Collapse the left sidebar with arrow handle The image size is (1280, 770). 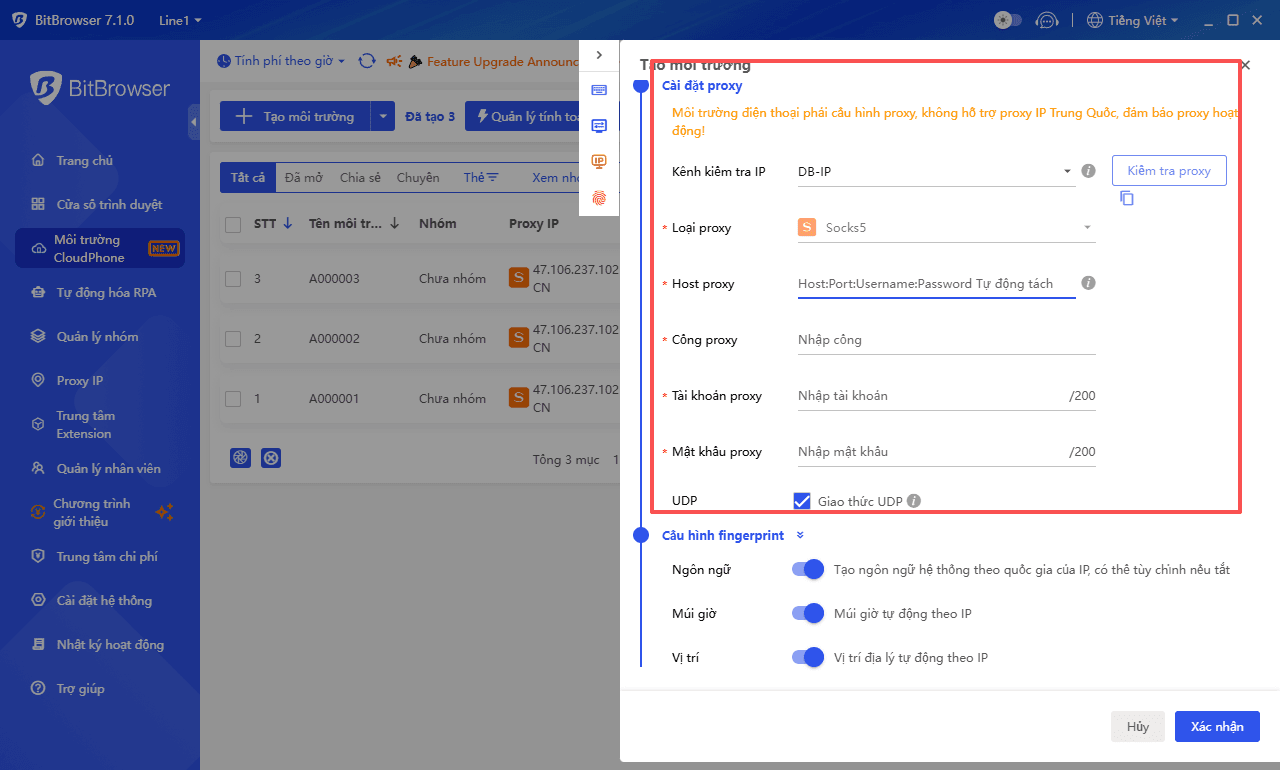(x=193, y=122)
